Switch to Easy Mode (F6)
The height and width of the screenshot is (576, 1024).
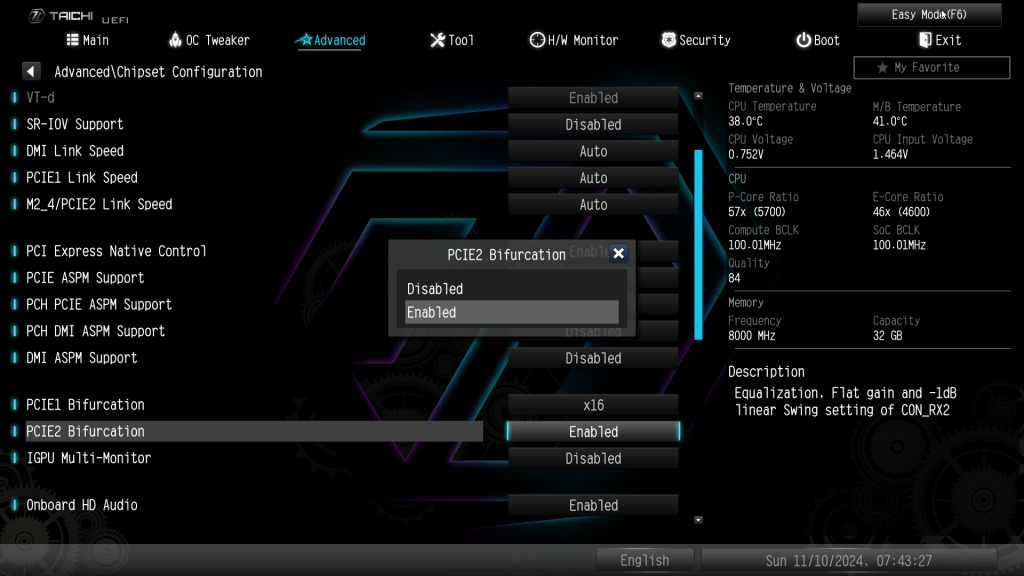tap(929, 14)
